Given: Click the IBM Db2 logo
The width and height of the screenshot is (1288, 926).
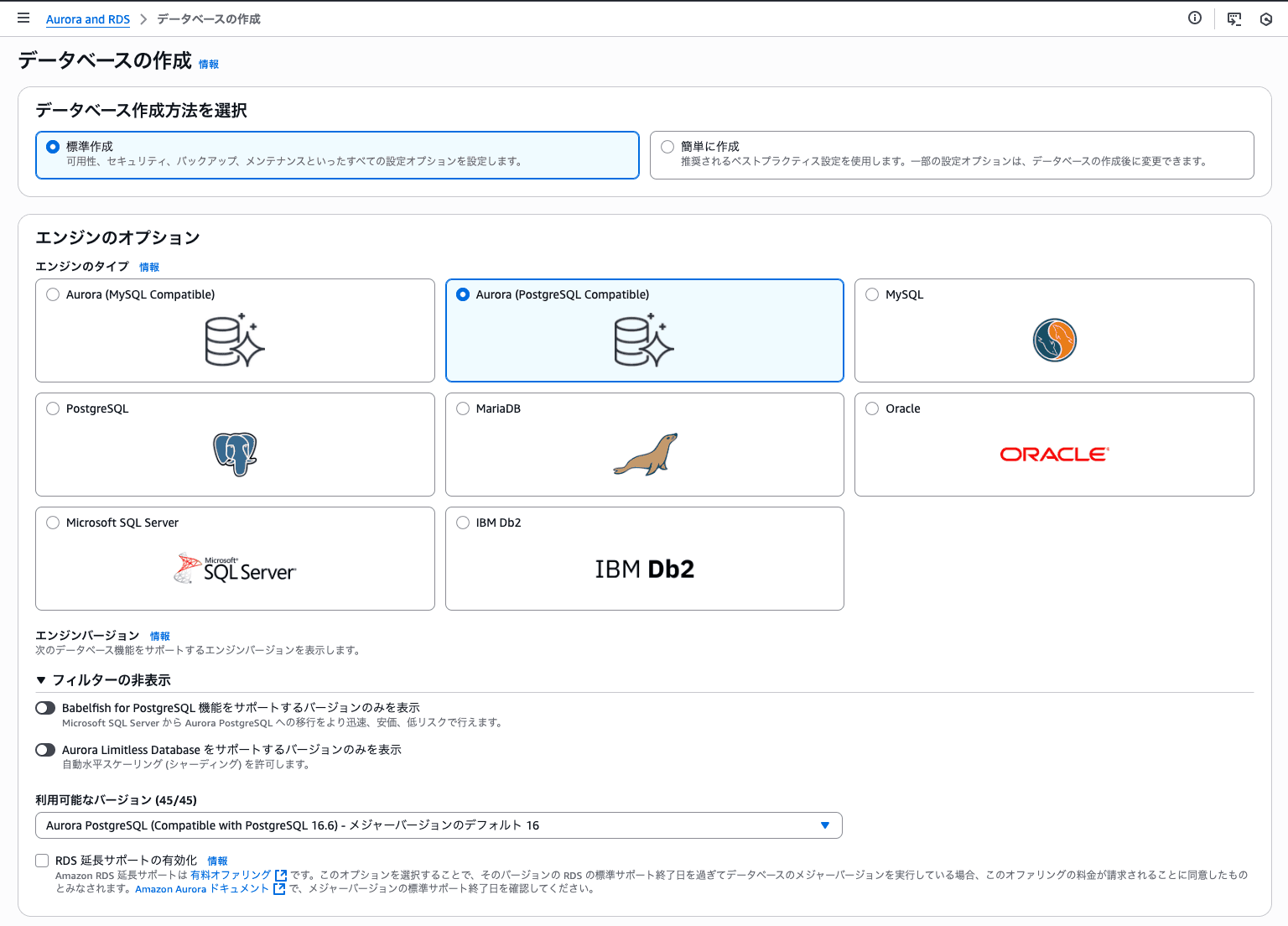Looking at the screenshot, I should point(644,568).
